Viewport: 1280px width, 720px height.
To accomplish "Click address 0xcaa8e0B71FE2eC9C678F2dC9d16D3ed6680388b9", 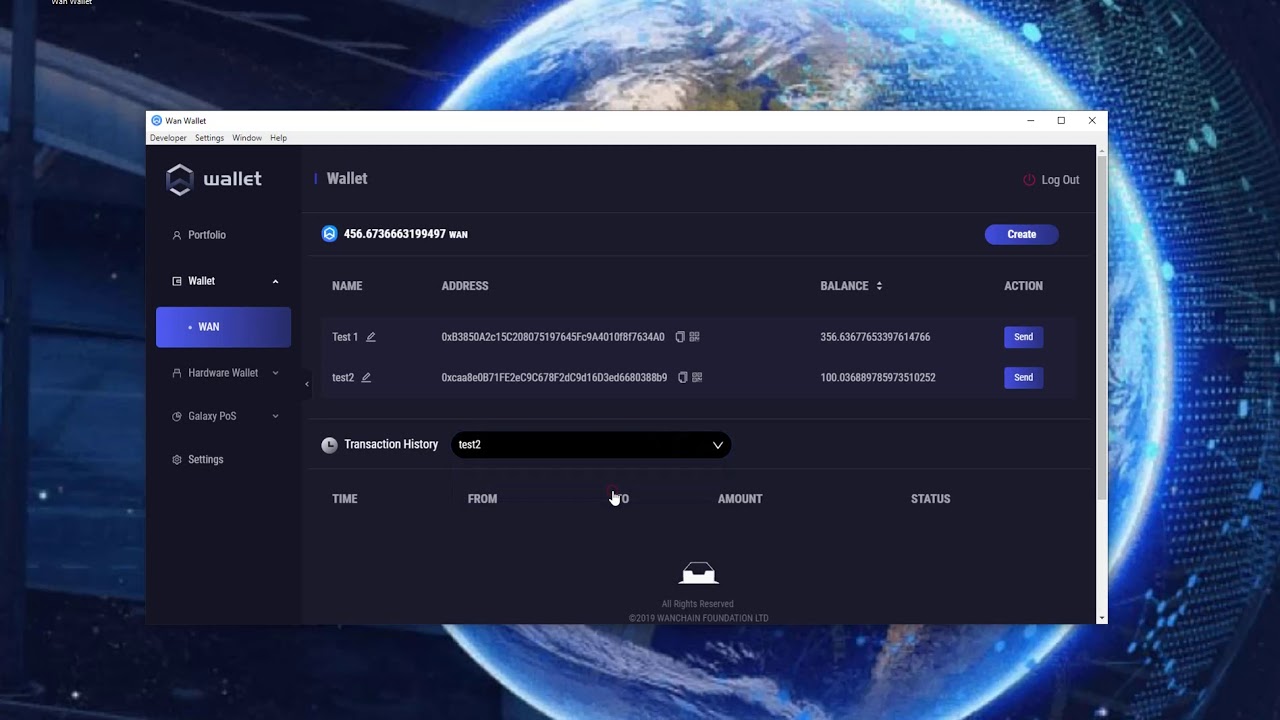I will (554, 377).
